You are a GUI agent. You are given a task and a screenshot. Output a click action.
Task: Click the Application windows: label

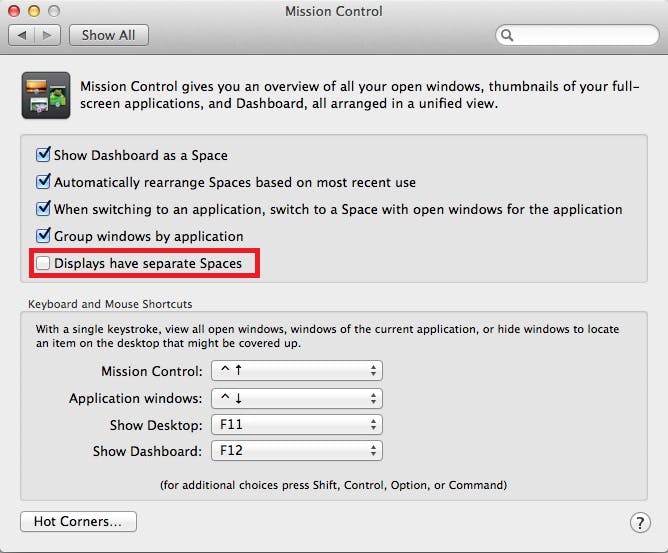click(135, 398)
